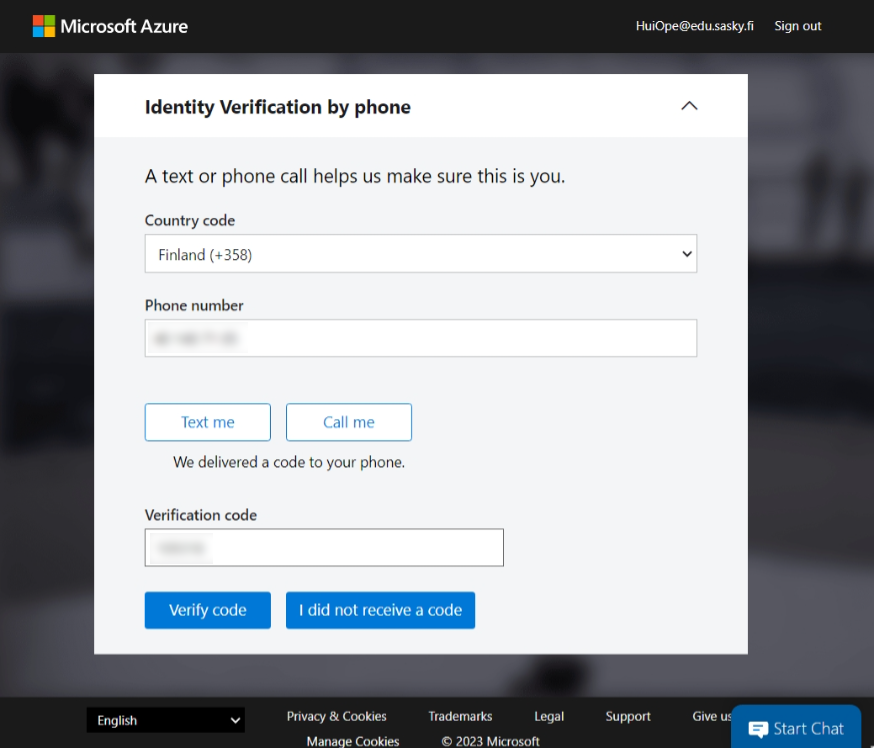Open the Manage Cookies link

point(353,741)
